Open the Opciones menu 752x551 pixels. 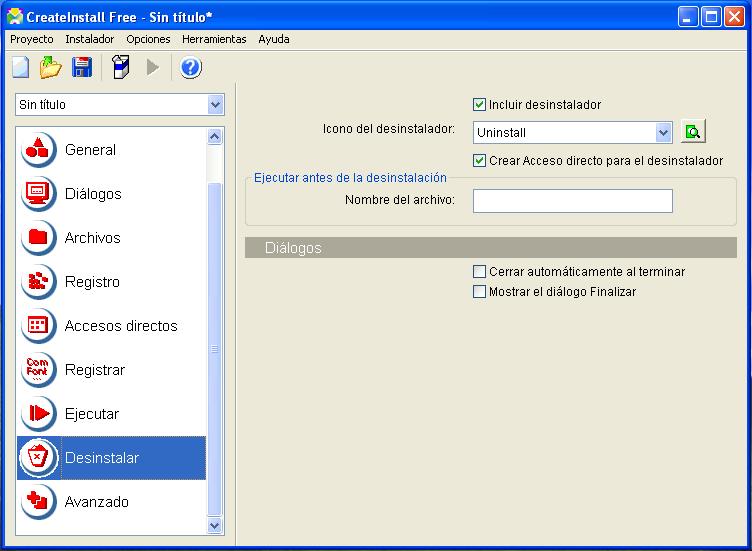pyautogui.click(x=148, y=39)
